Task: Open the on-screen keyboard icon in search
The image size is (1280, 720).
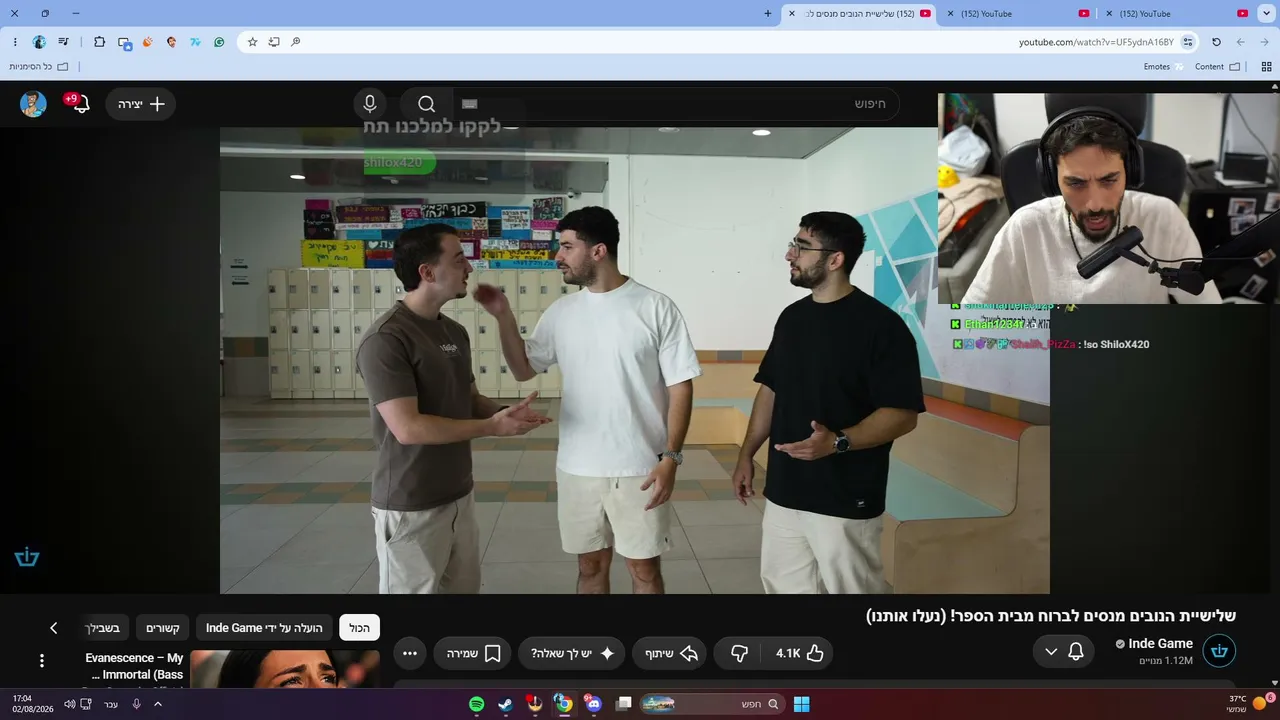Action: 470,104
